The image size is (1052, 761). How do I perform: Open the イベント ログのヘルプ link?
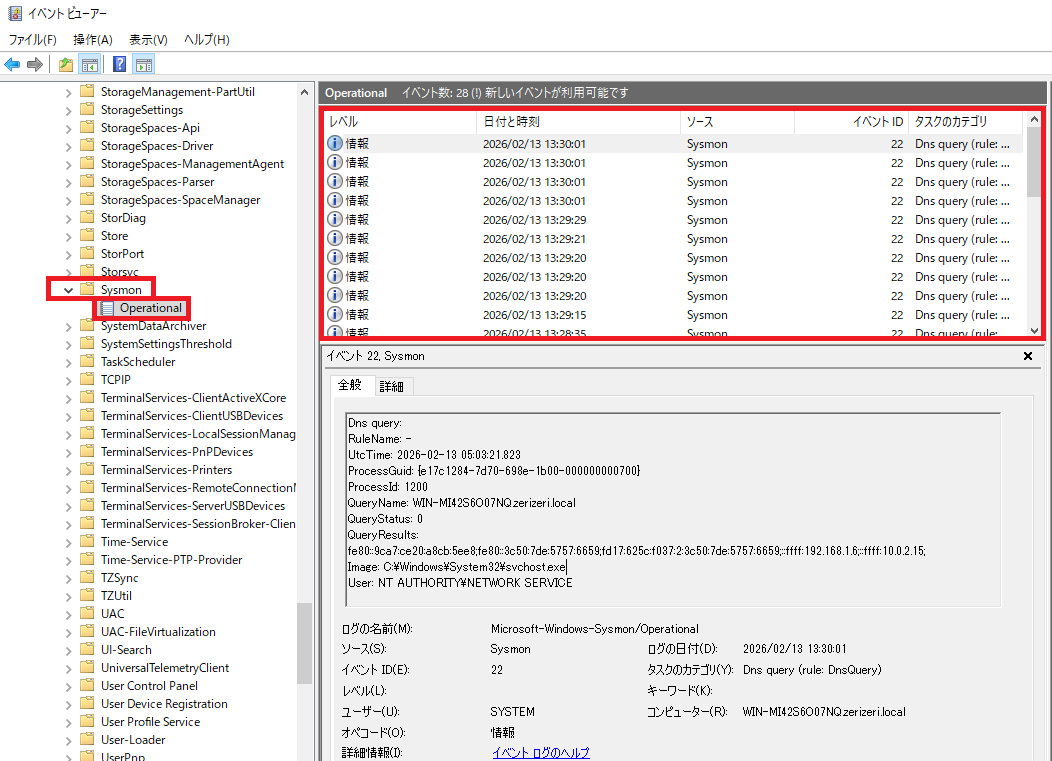click(540, 753)
